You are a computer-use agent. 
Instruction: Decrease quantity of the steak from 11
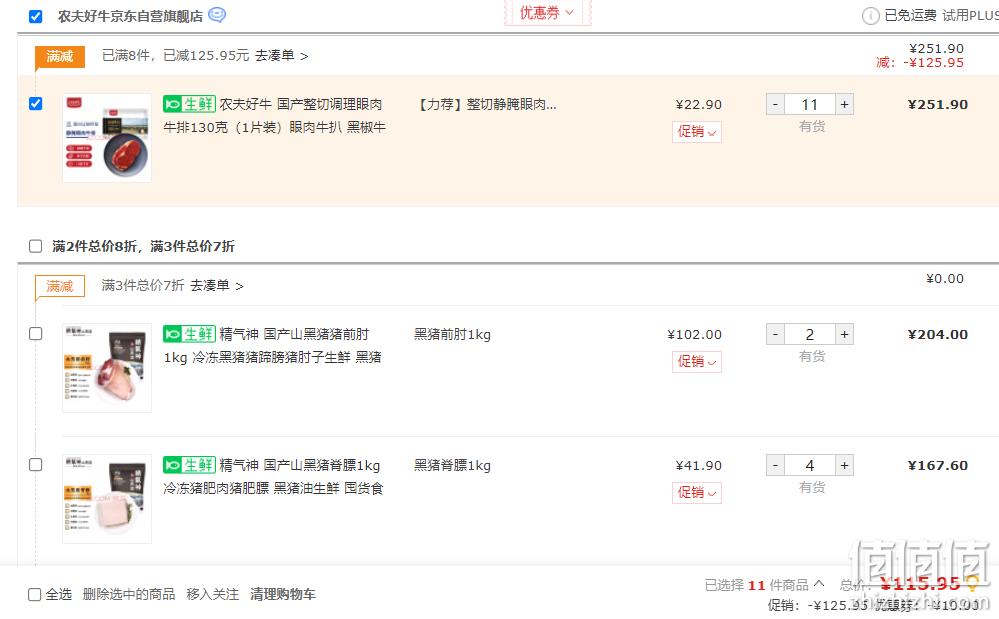pos(775,104)
